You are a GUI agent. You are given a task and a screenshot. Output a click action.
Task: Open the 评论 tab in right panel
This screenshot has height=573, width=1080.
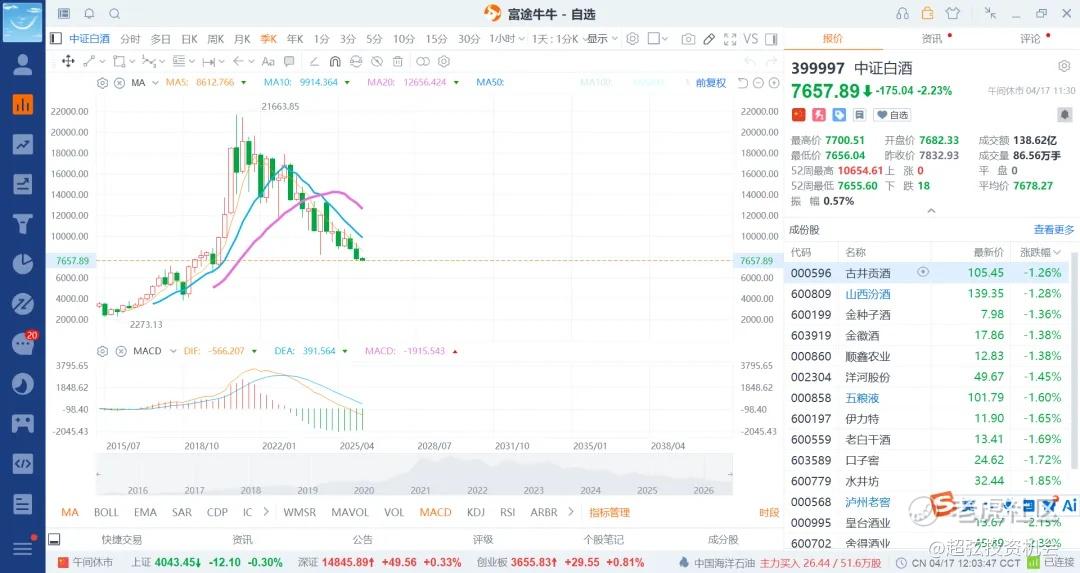pos(1031,39)
